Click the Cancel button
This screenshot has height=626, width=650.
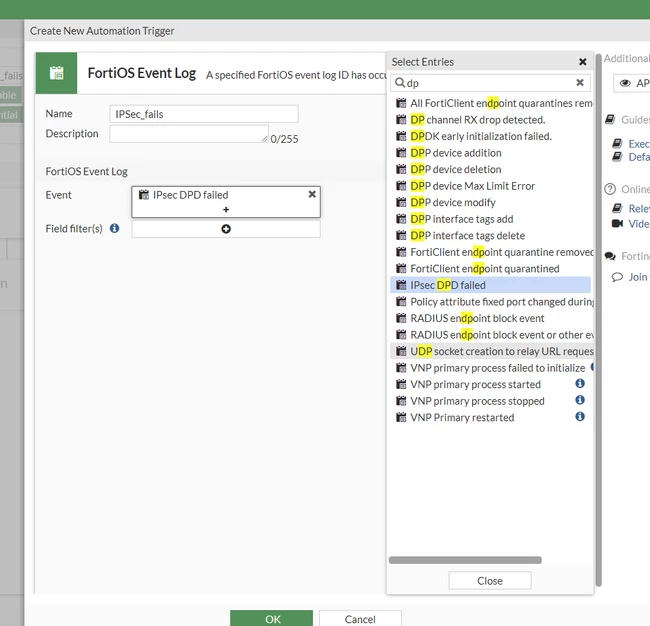pyautogui.click(x=360, y=619)
